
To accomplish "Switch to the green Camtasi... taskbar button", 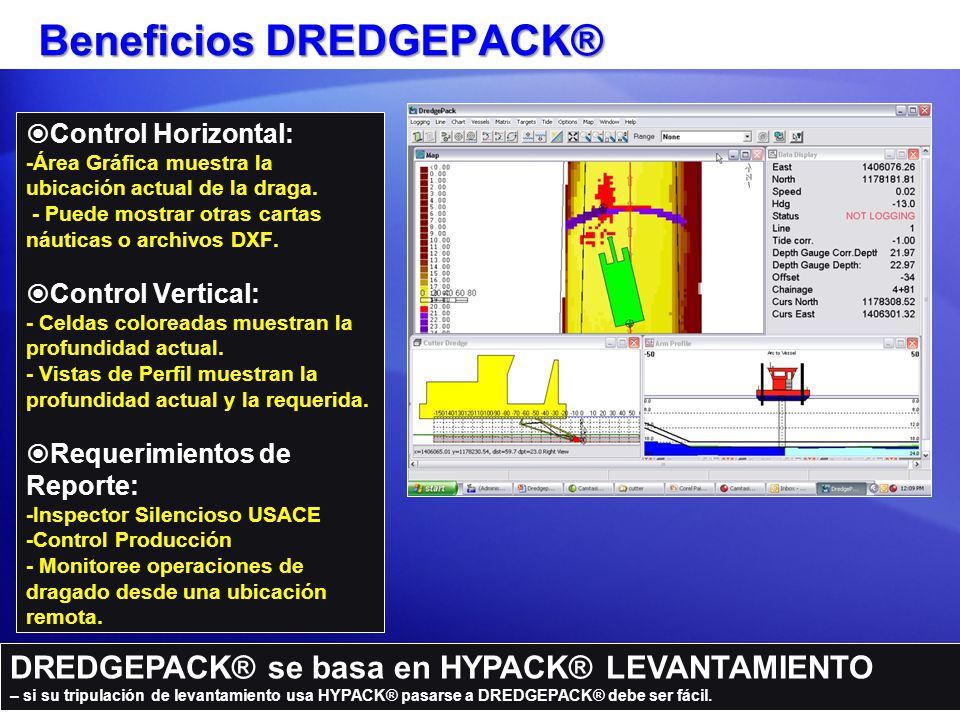I will point(589,488).
